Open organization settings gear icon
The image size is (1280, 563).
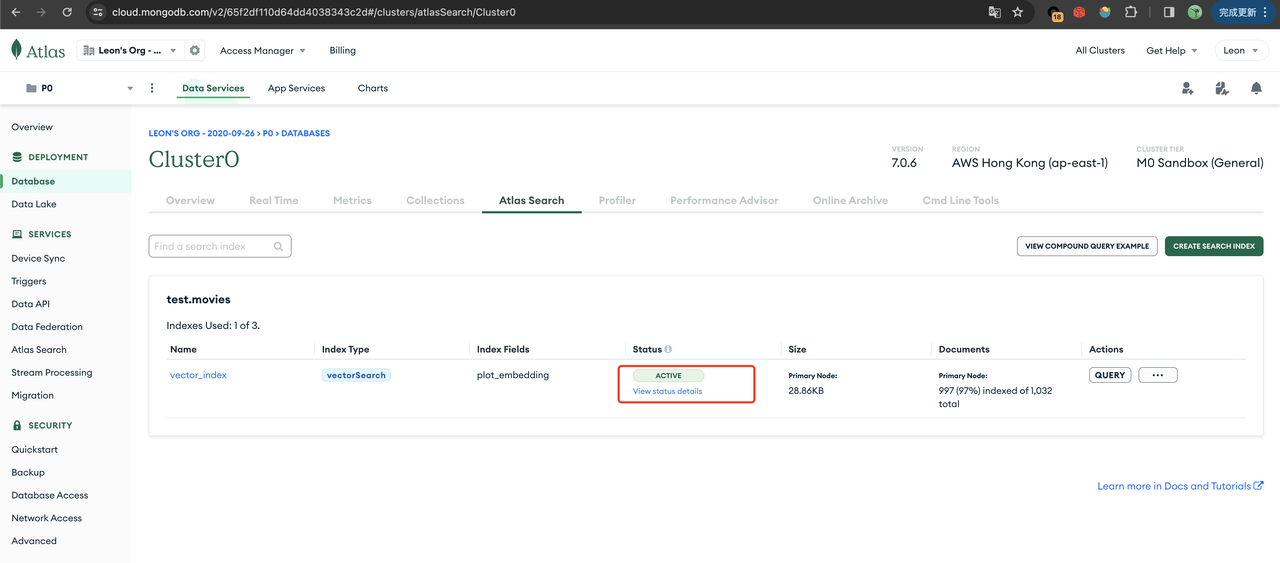pyautogui.click(x=195, y=51)
